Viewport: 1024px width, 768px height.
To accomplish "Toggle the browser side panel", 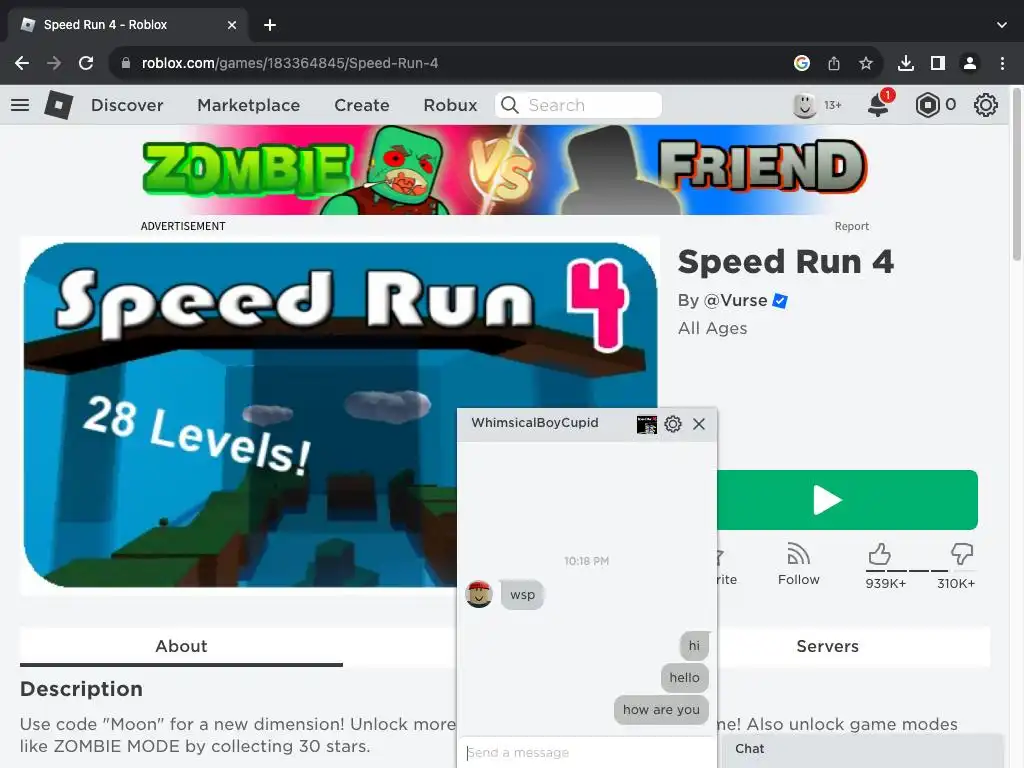I will pyautogui.click(x=938, y=63).
